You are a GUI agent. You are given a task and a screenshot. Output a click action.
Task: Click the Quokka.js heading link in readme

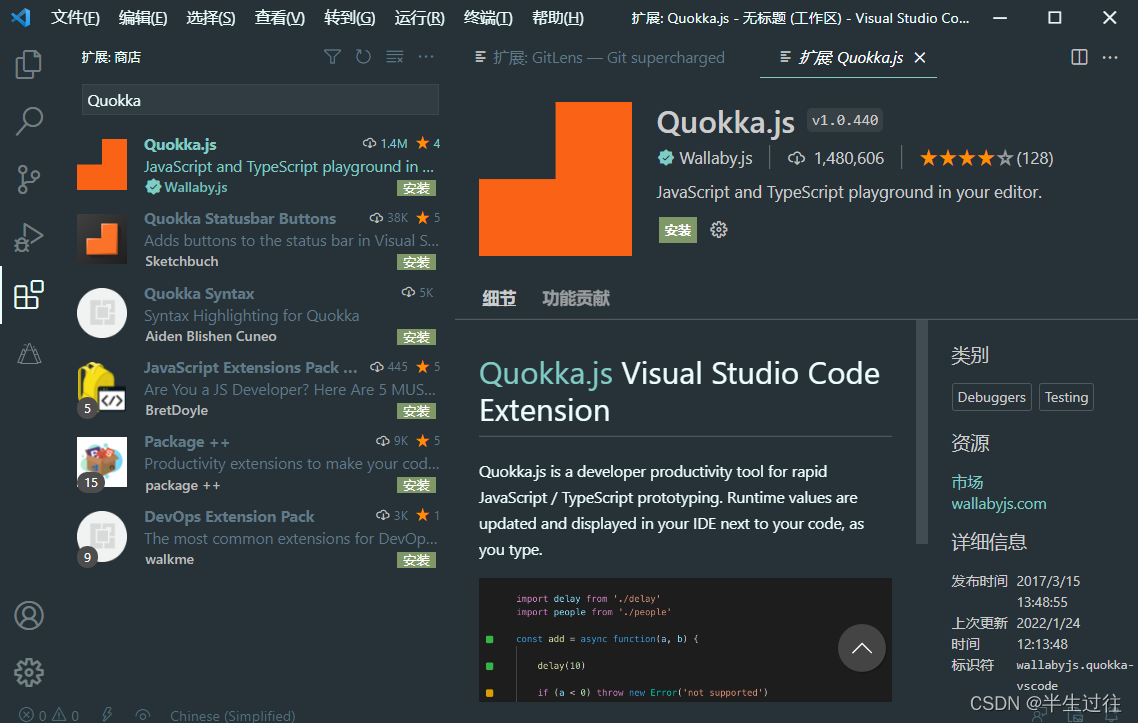546,373
